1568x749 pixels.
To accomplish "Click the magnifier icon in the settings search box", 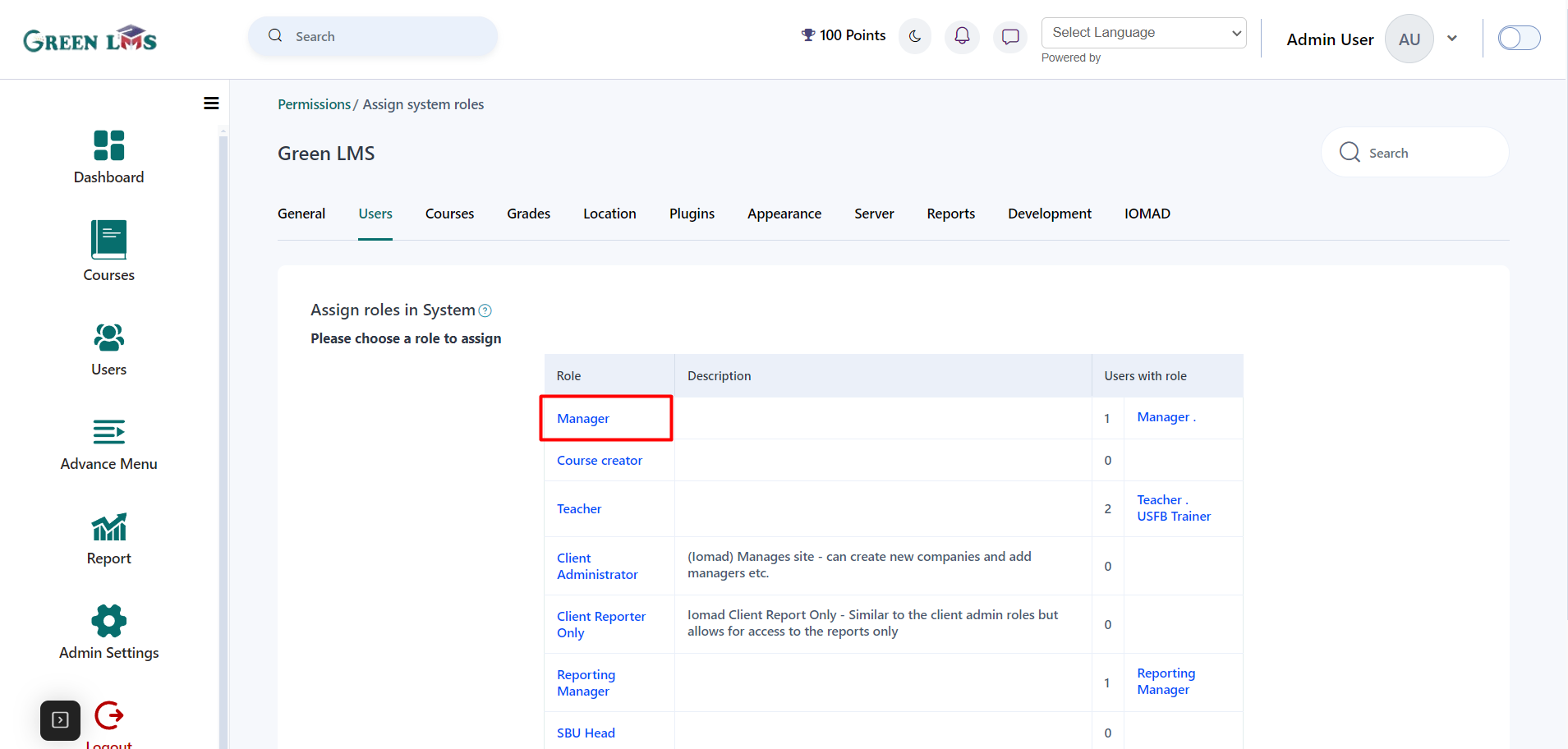I will 1350,152.
